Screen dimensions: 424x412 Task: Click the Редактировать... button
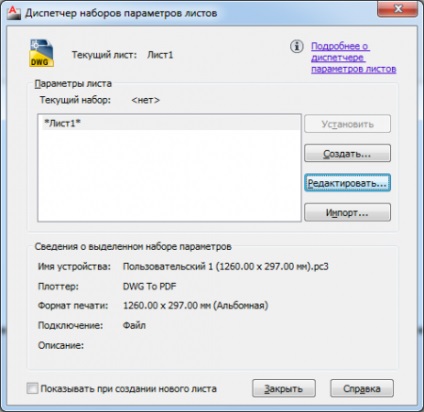347,183
